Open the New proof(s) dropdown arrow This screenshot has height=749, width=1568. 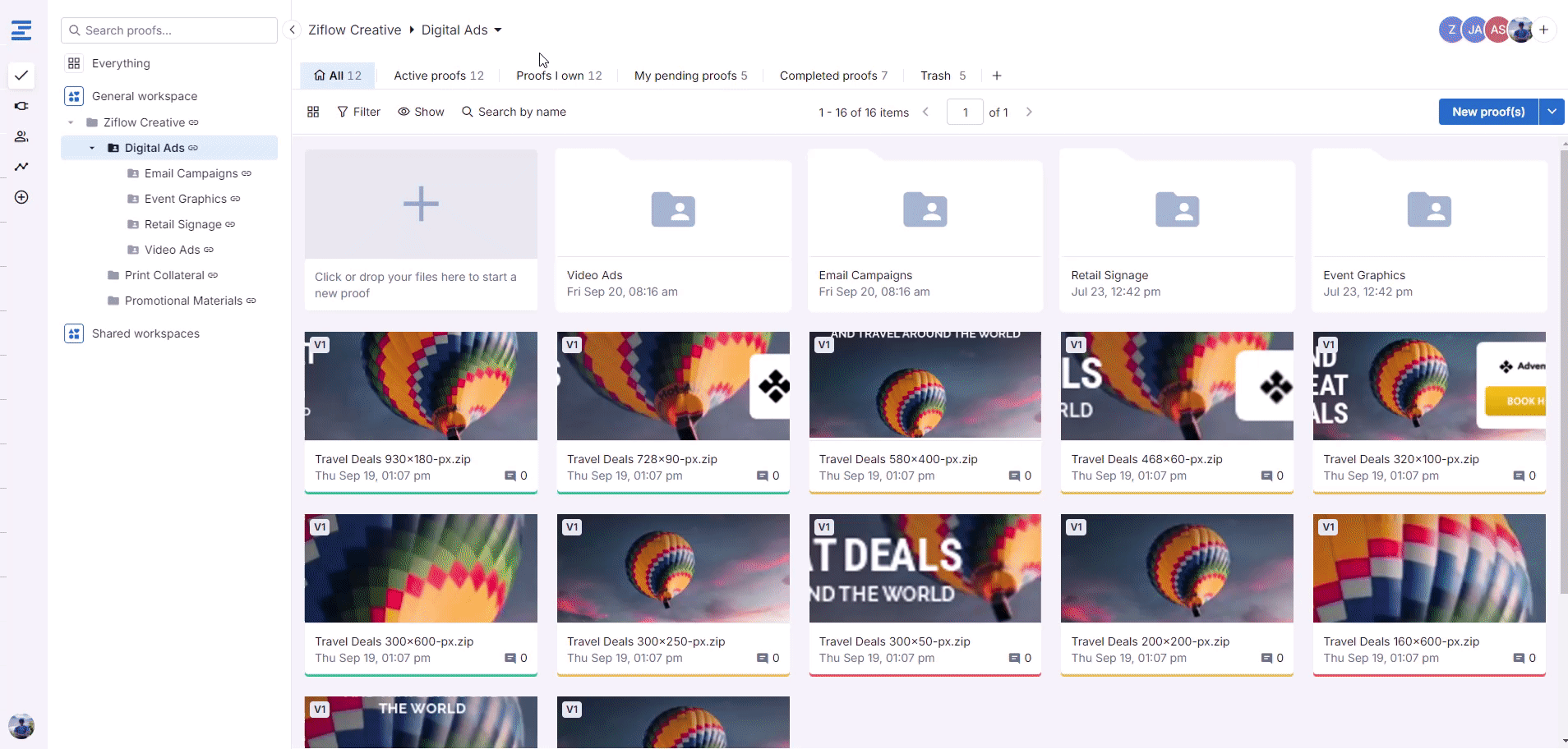click(x=1552, y=112)
